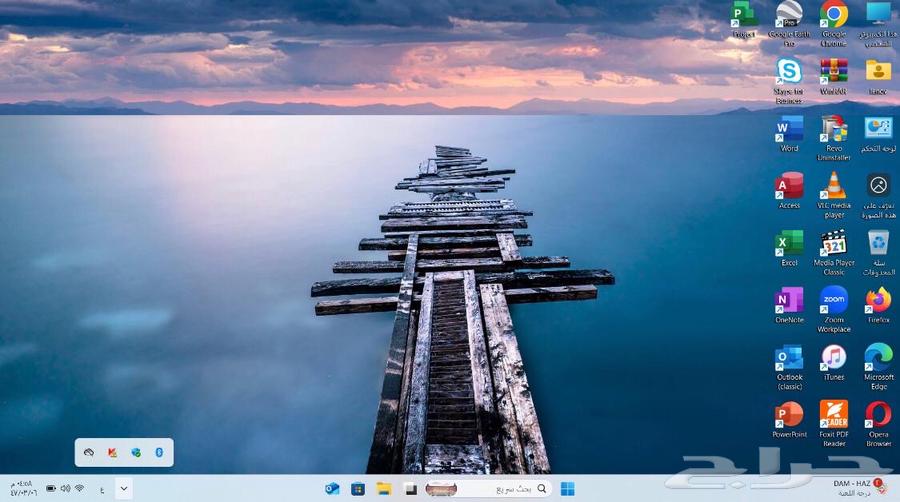
Task: Open Outlook (classic) desktop shortcut
Action: 789,367
